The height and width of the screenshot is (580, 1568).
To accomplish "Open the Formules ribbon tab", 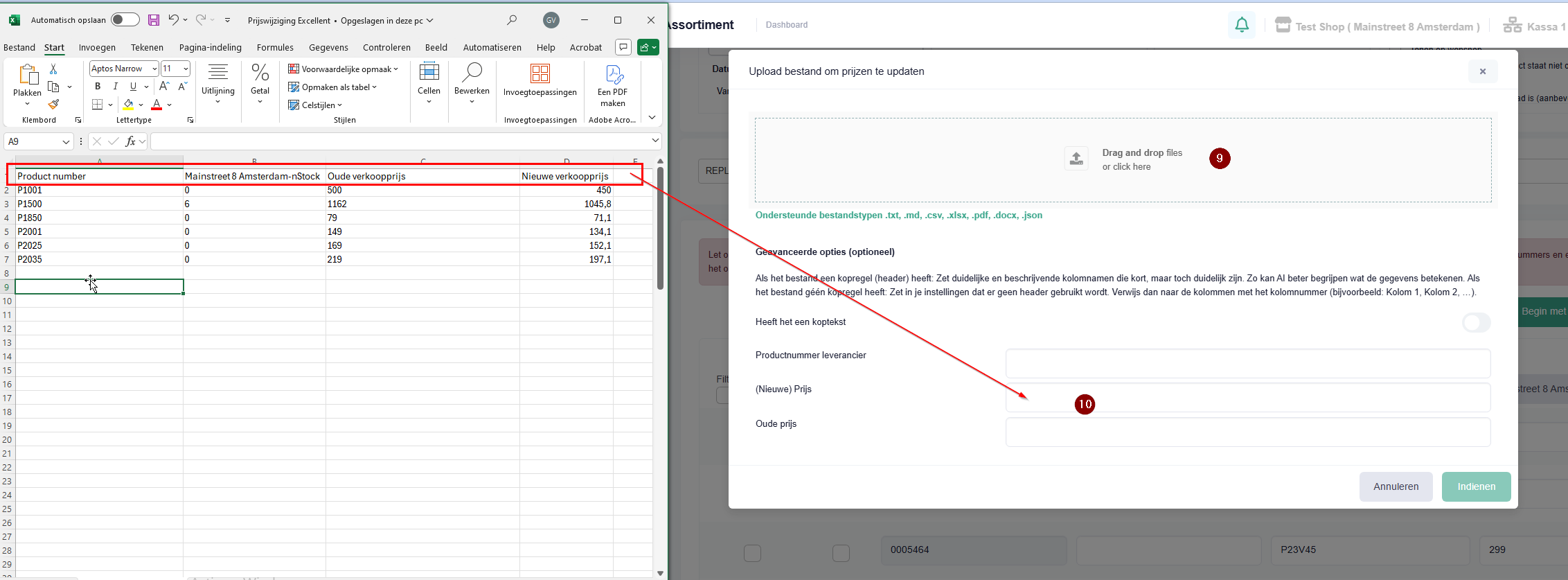I will coord(275,48).
